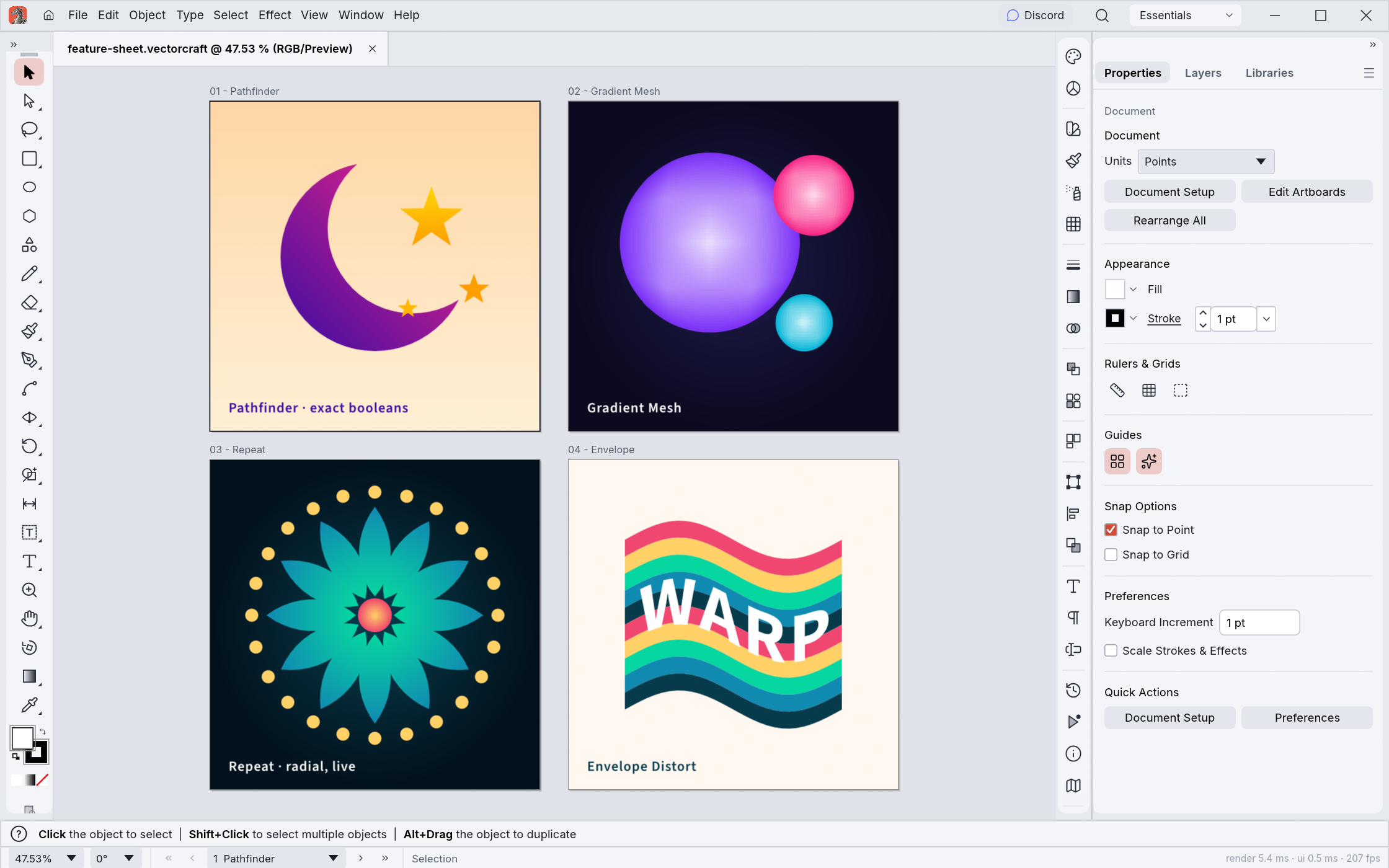The image size is (1389, 868).
Task: Click the Rearrange All button
Action: pyautogui.click(x=1169, y=221)
